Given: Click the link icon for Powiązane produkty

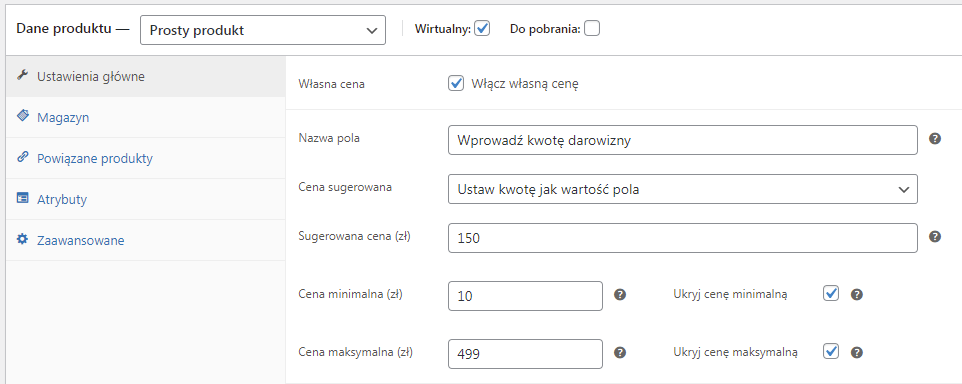Looking at the screenshot, I should [x=23, y=158].
